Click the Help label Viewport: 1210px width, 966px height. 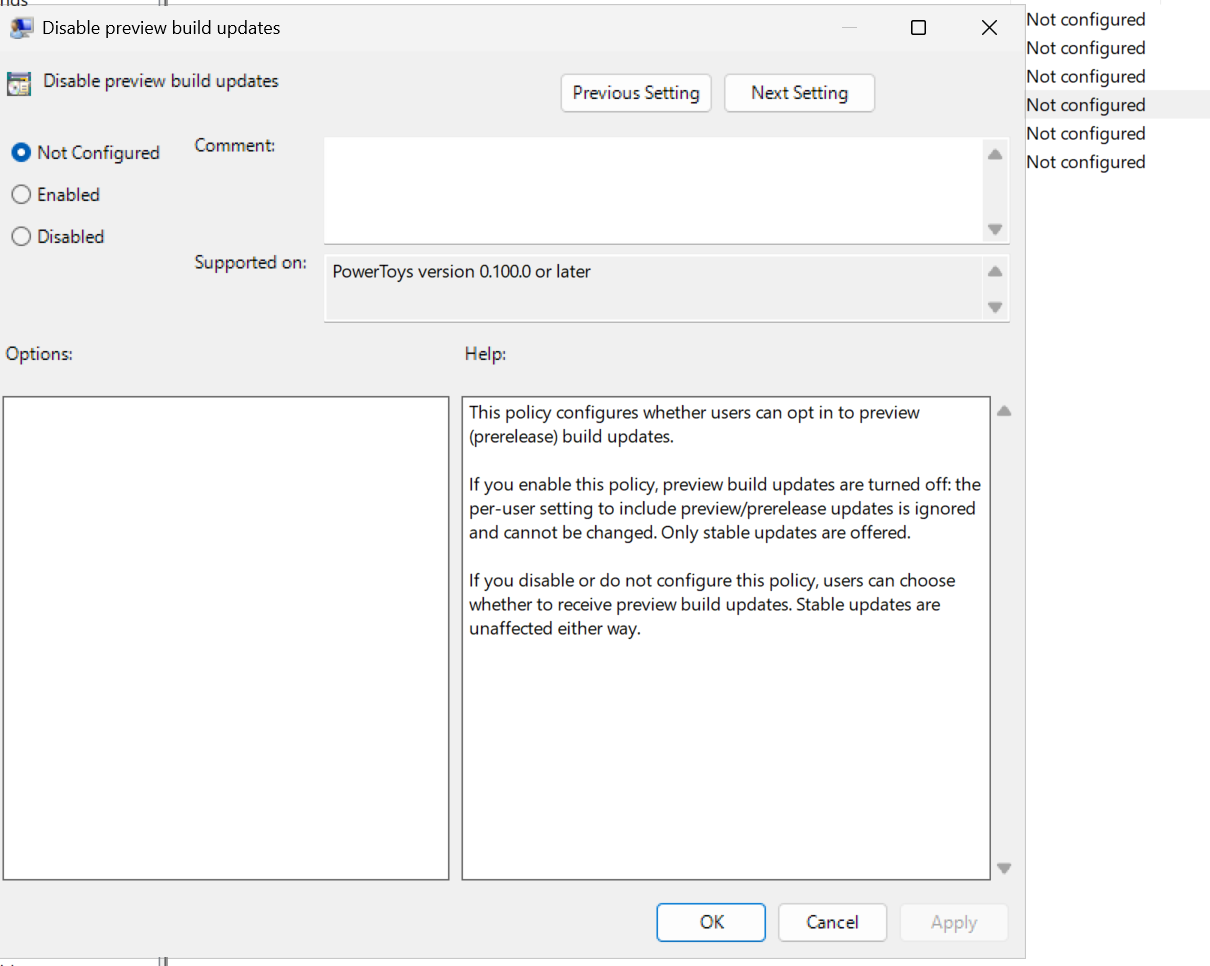485,354
